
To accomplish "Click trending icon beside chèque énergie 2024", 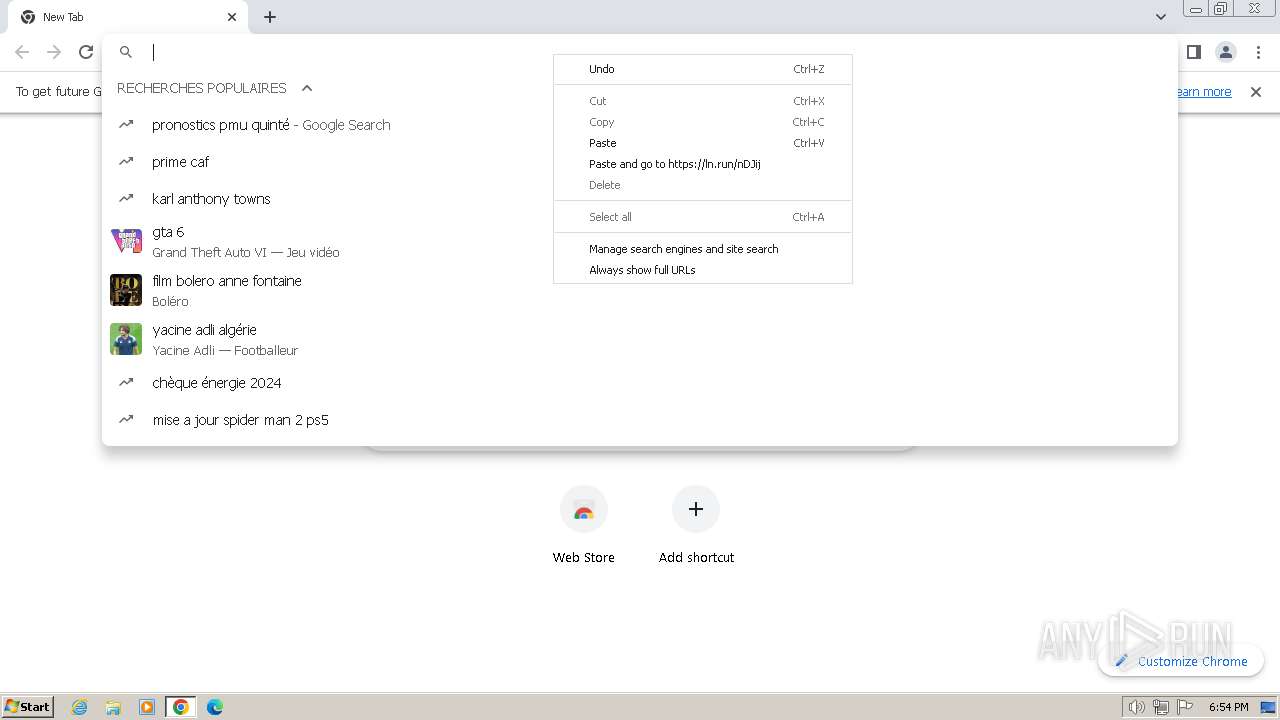I will [126, 383].
